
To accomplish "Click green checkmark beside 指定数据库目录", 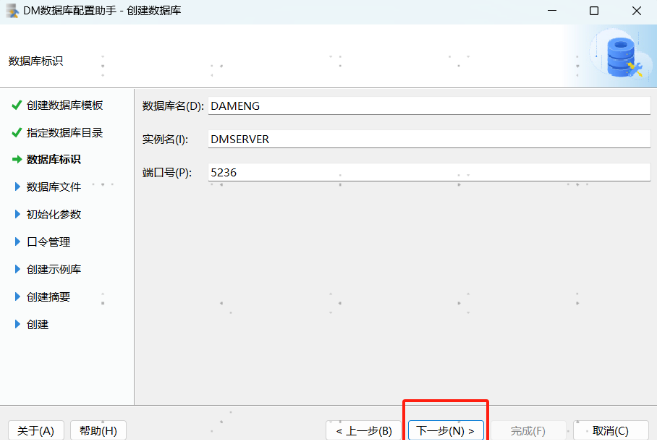I will pyautogui.click(x=16, y=133).
